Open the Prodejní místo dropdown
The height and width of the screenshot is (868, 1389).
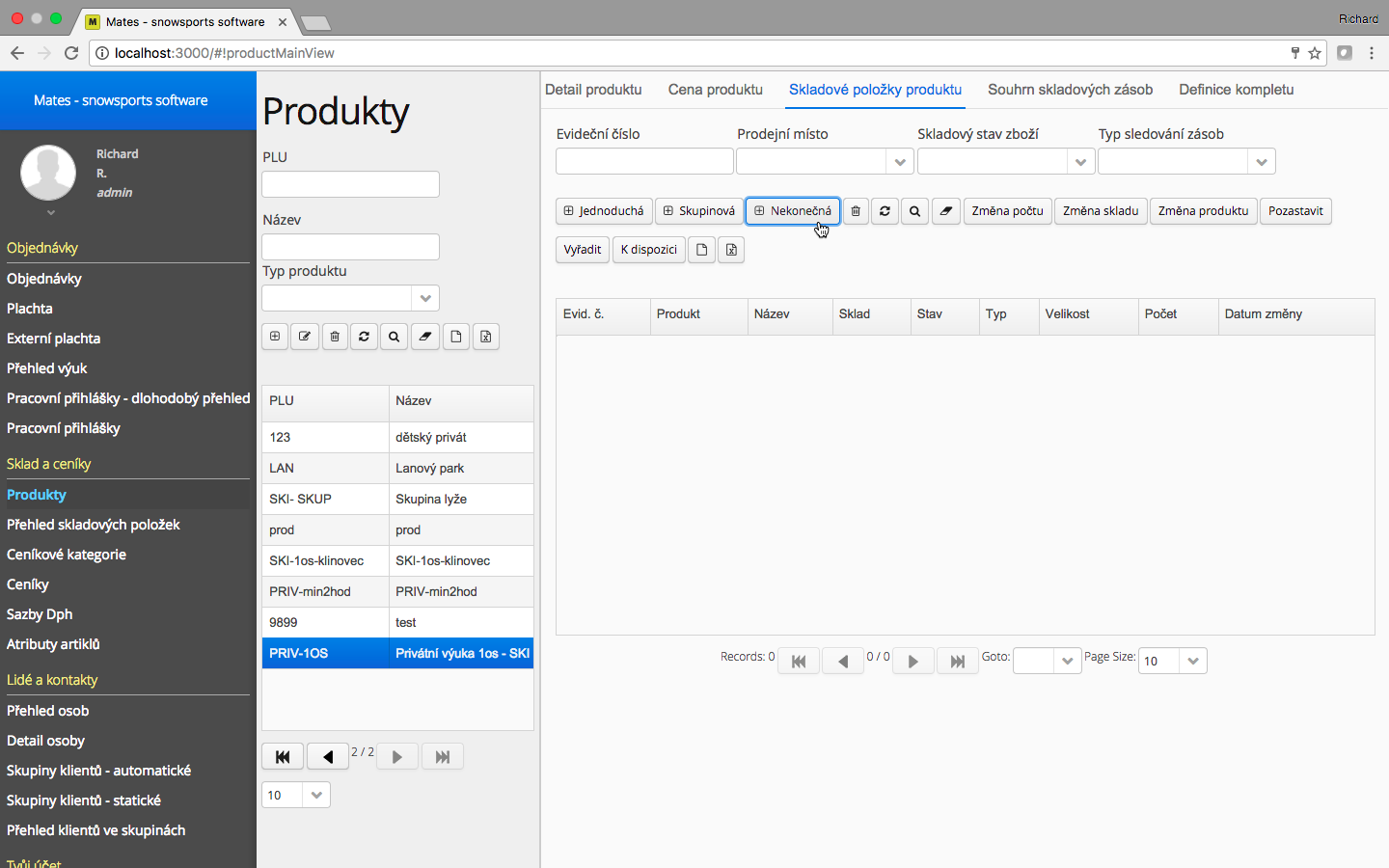click(900, 161)
